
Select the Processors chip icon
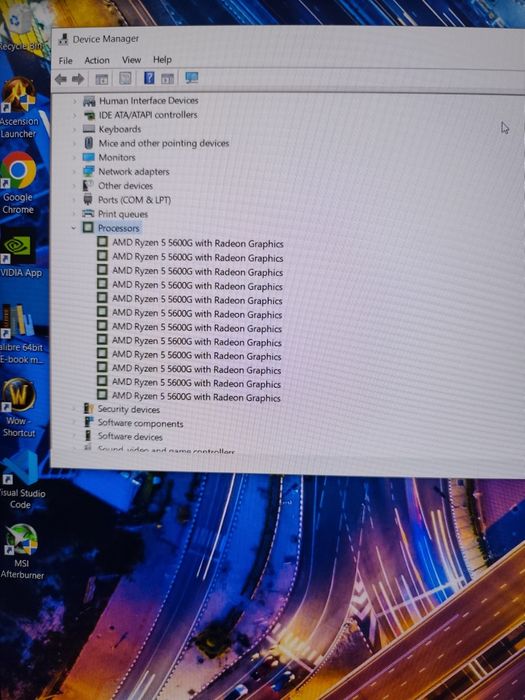coord(88,228)
